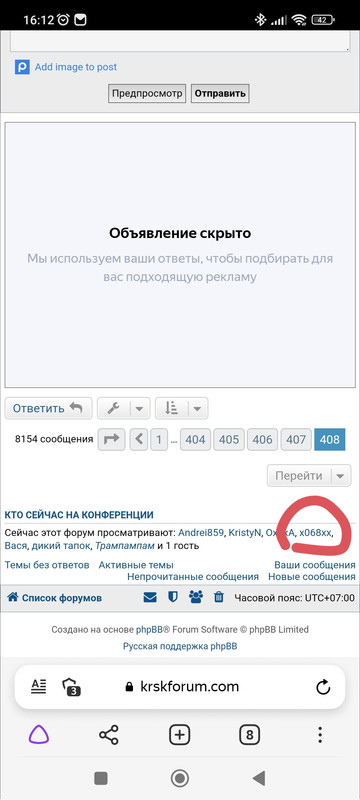Select current page 408
360x800 pixels.
[330, 439]
